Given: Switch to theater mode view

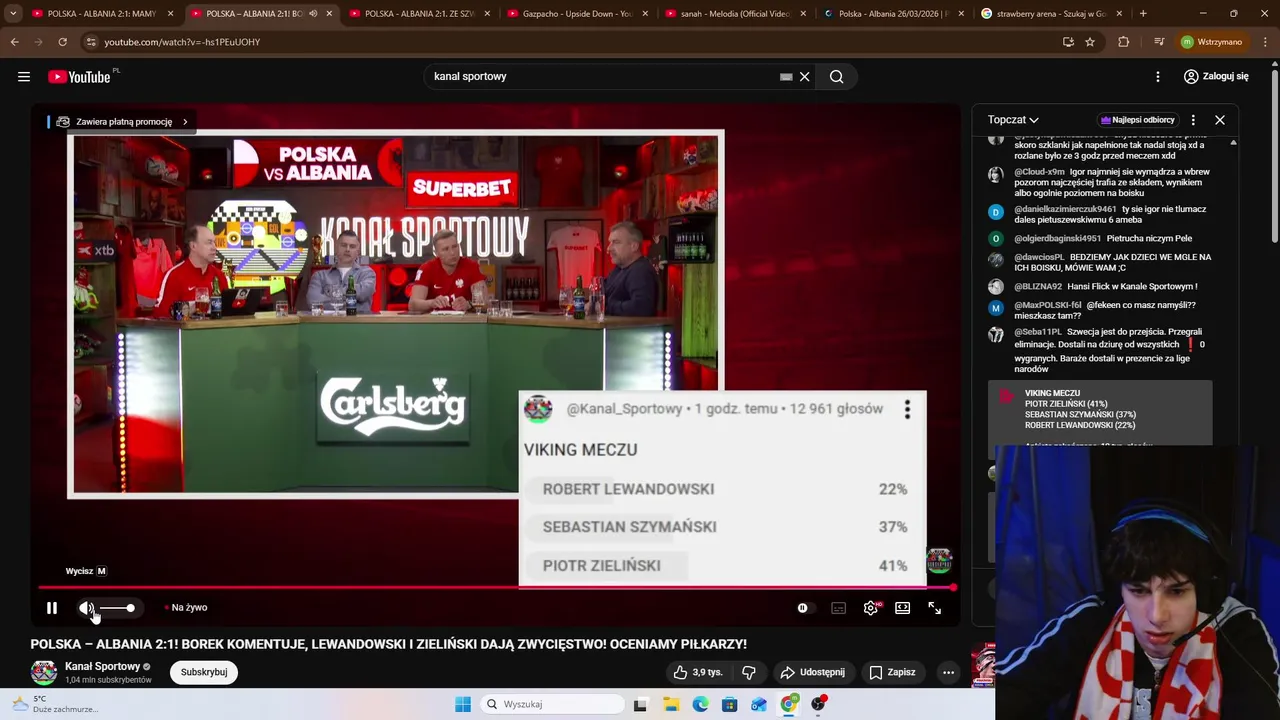Looking at the screenshot, I should click(903, 608).
